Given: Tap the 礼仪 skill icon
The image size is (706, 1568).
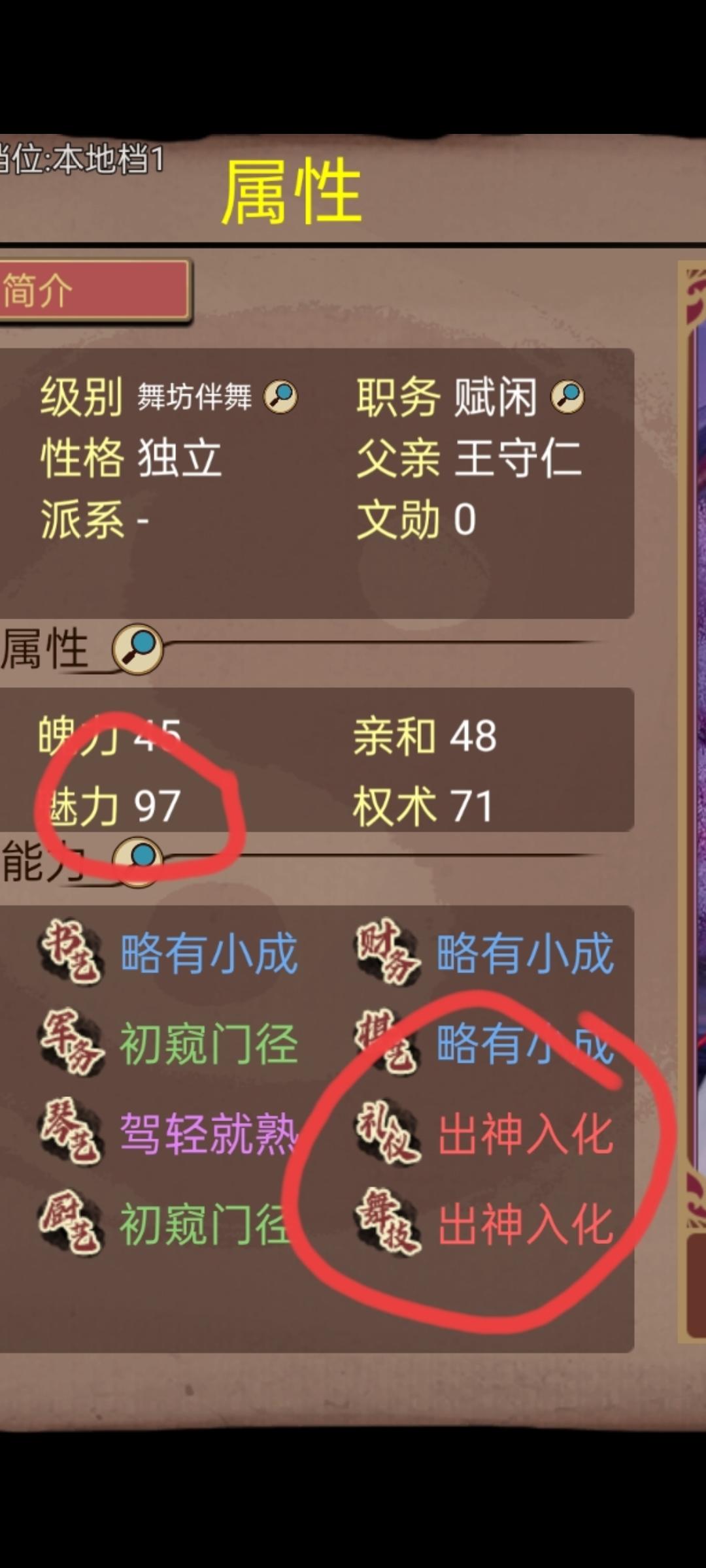Looking at the screenshot, I should click(x=387, y=1132).
